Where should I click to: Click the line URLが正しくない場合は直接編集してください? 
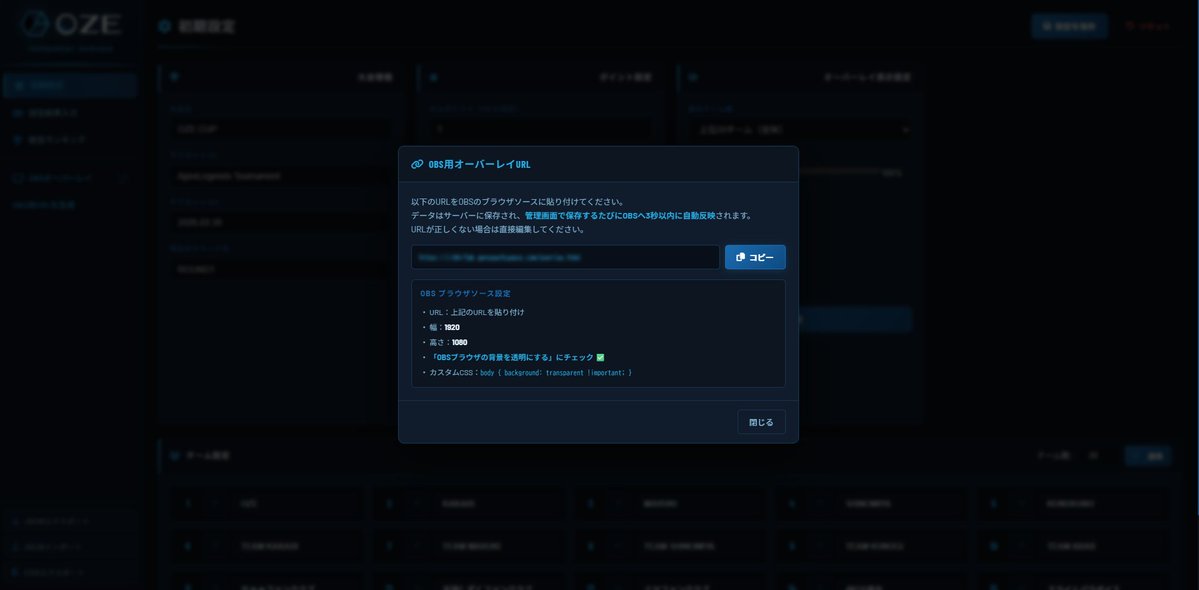click(498, 229)
